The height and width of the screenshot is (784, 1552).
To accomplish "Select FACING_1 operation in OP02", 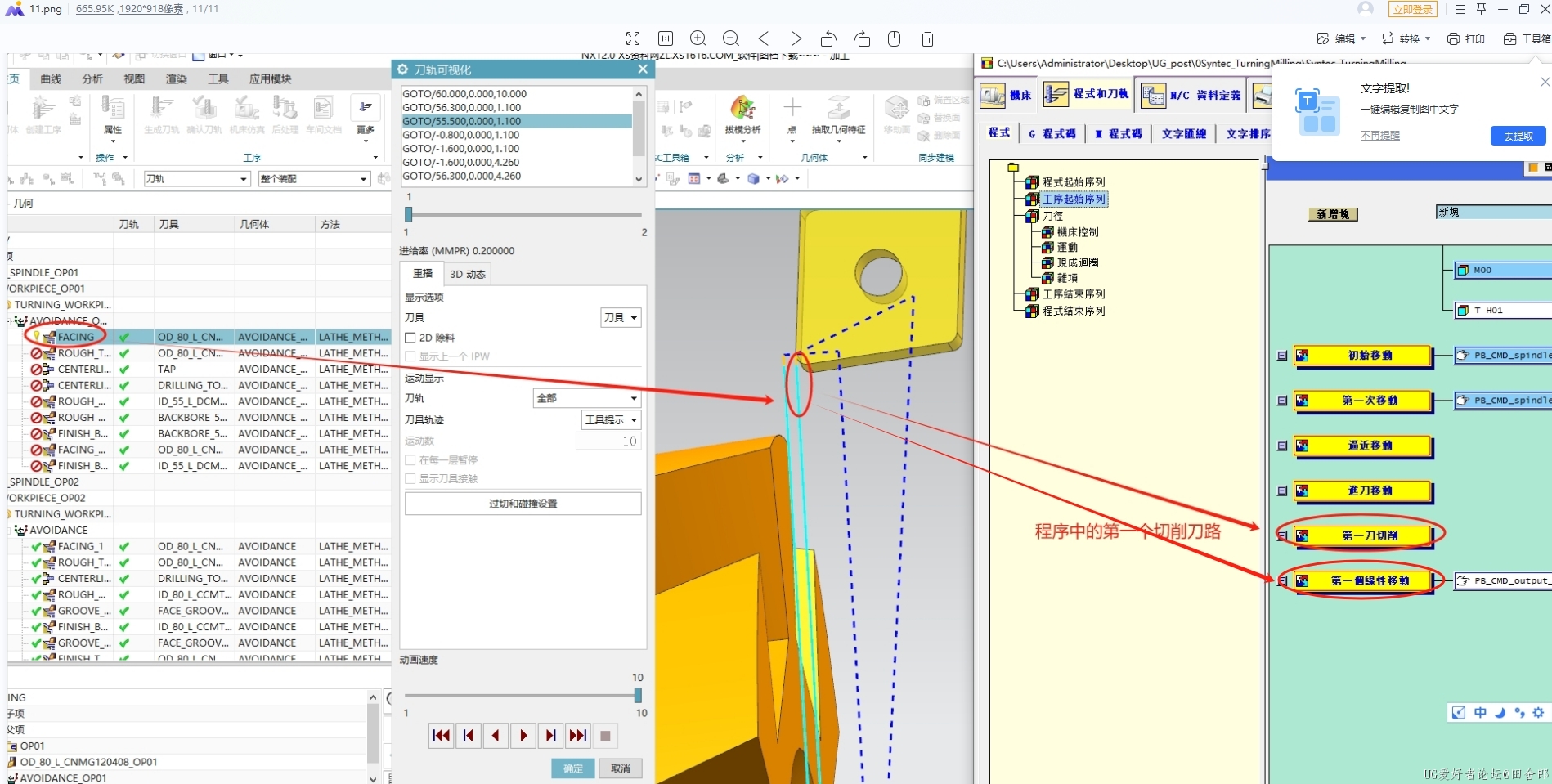I will pyautogui.click(x=80, y=546).
